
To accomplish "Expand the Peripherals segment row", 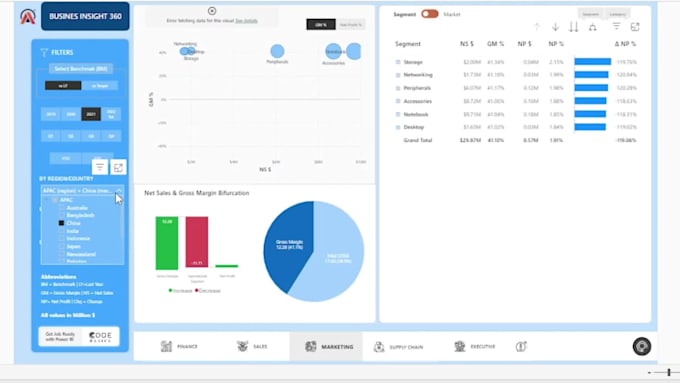I will click(398, 88).
